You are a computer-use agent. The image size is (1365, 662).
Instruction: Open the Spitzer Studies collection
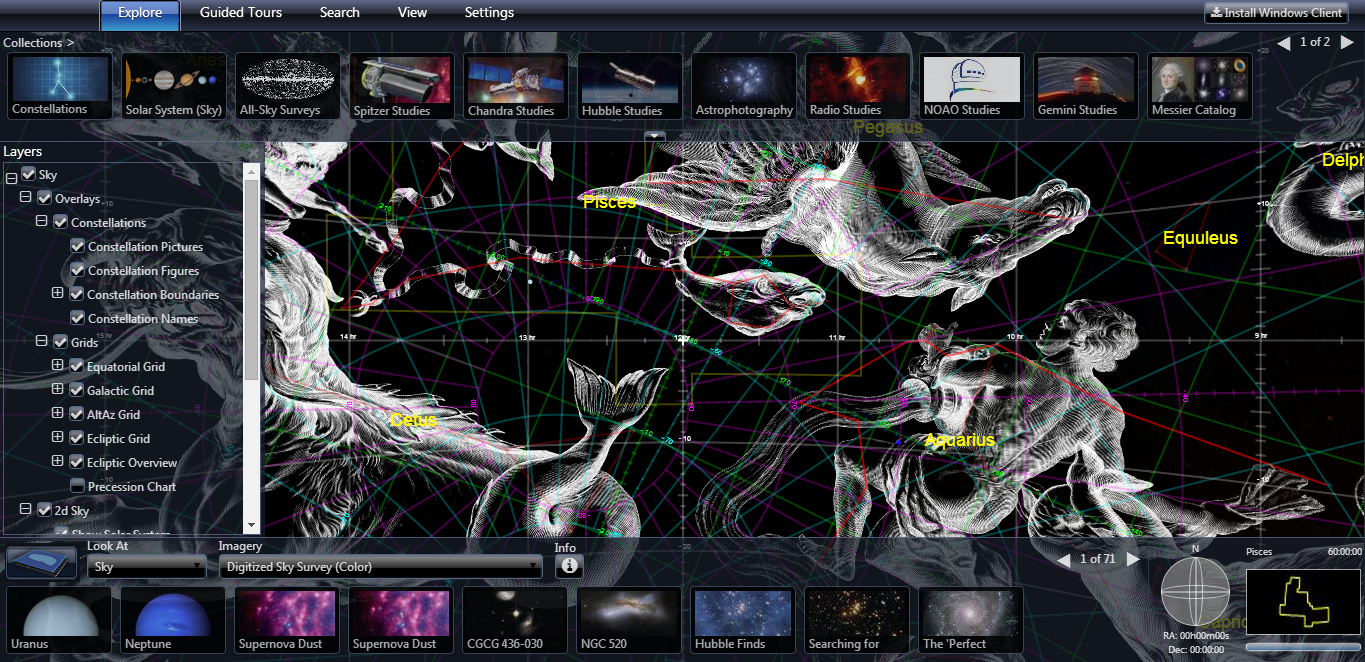click(x=402, y=87)
